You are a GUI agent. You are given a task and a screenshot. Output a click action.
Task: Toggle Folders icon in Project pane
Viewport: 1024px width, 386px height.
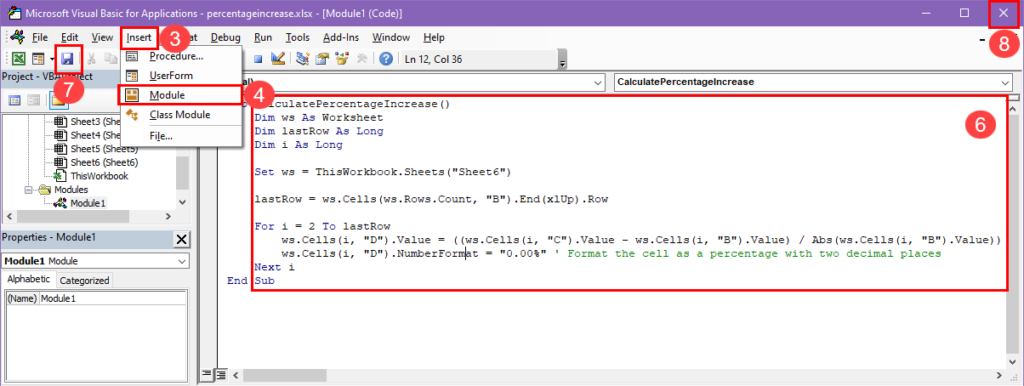click(58, 101)
